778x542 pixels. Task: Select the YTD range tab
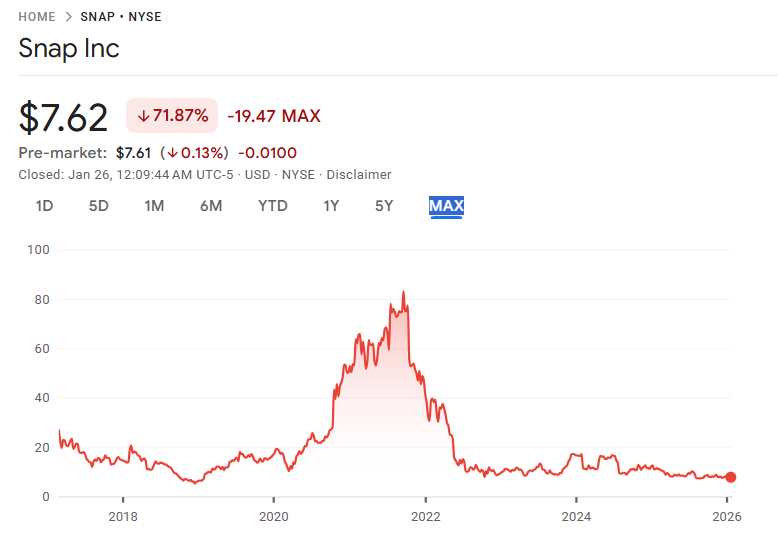pos(273,206)
